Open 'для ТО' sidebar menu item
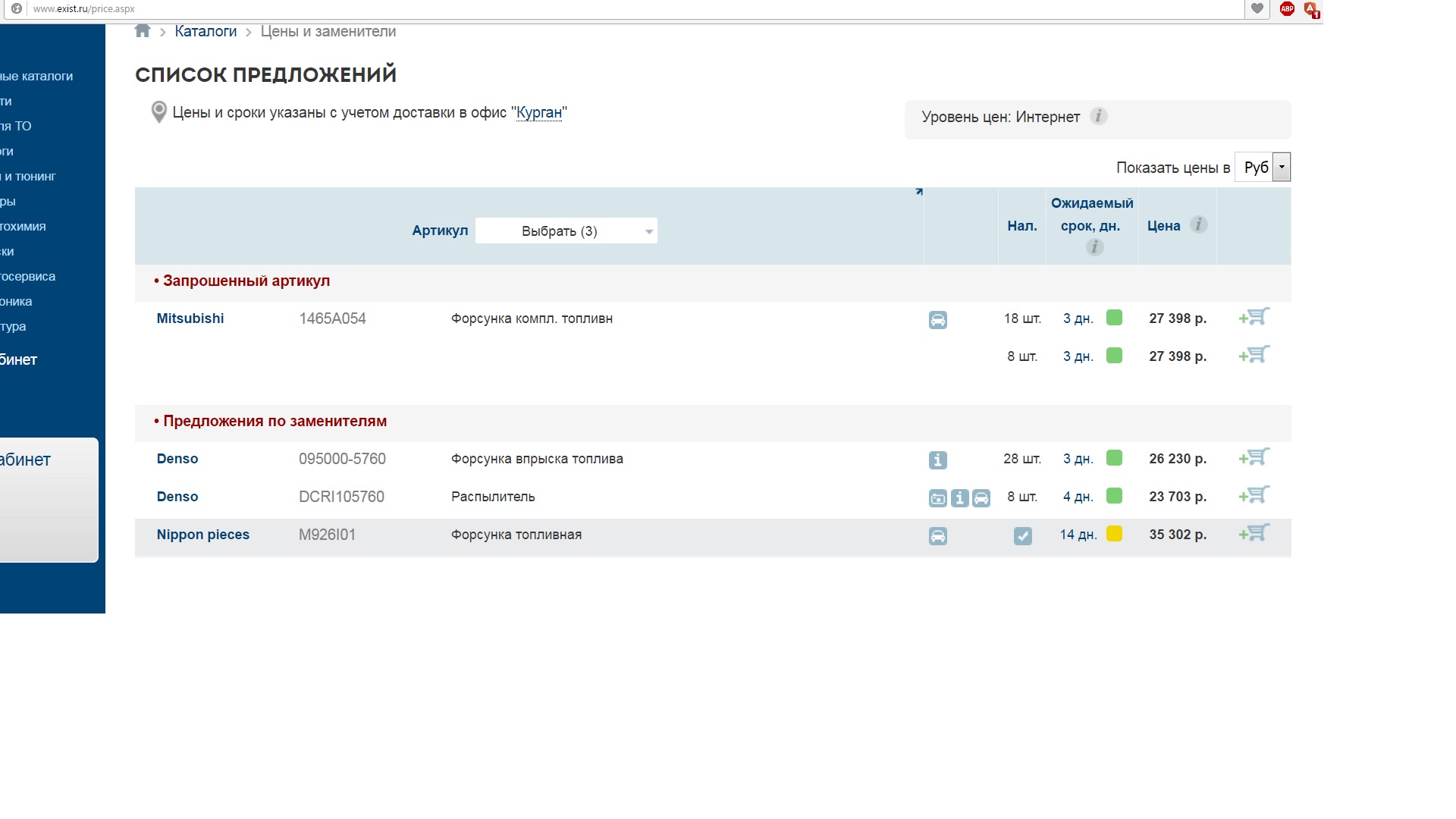Screen dimensions: 1456x819 click(17, 126)
